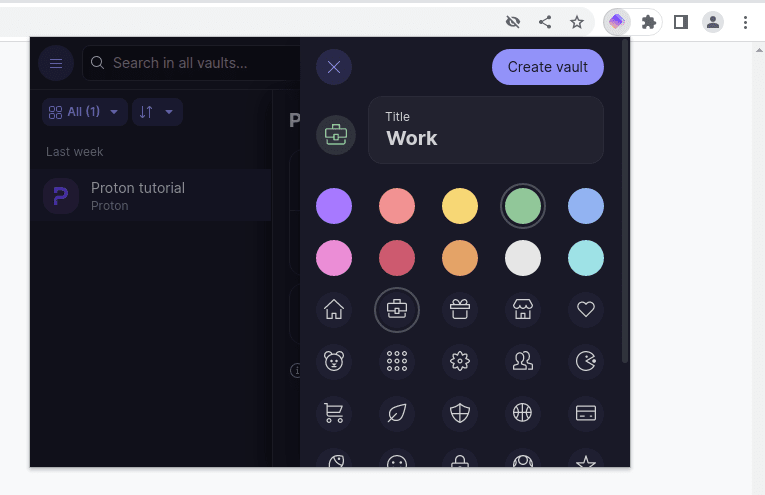This screenshot has height=495, width=765.
Task: Bookmark this page with the star icon
Action: click(577, 22)
